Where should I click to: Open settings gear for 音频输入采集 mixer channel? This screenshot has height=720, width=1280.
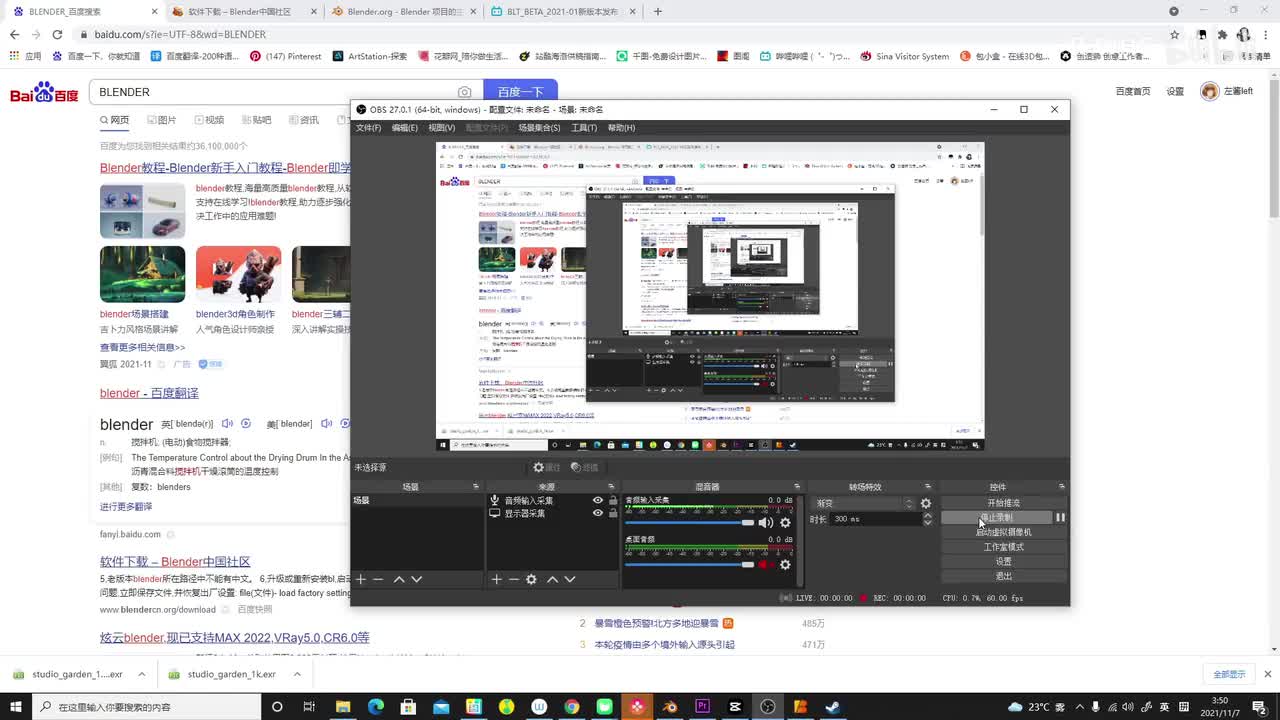(785, 522)
